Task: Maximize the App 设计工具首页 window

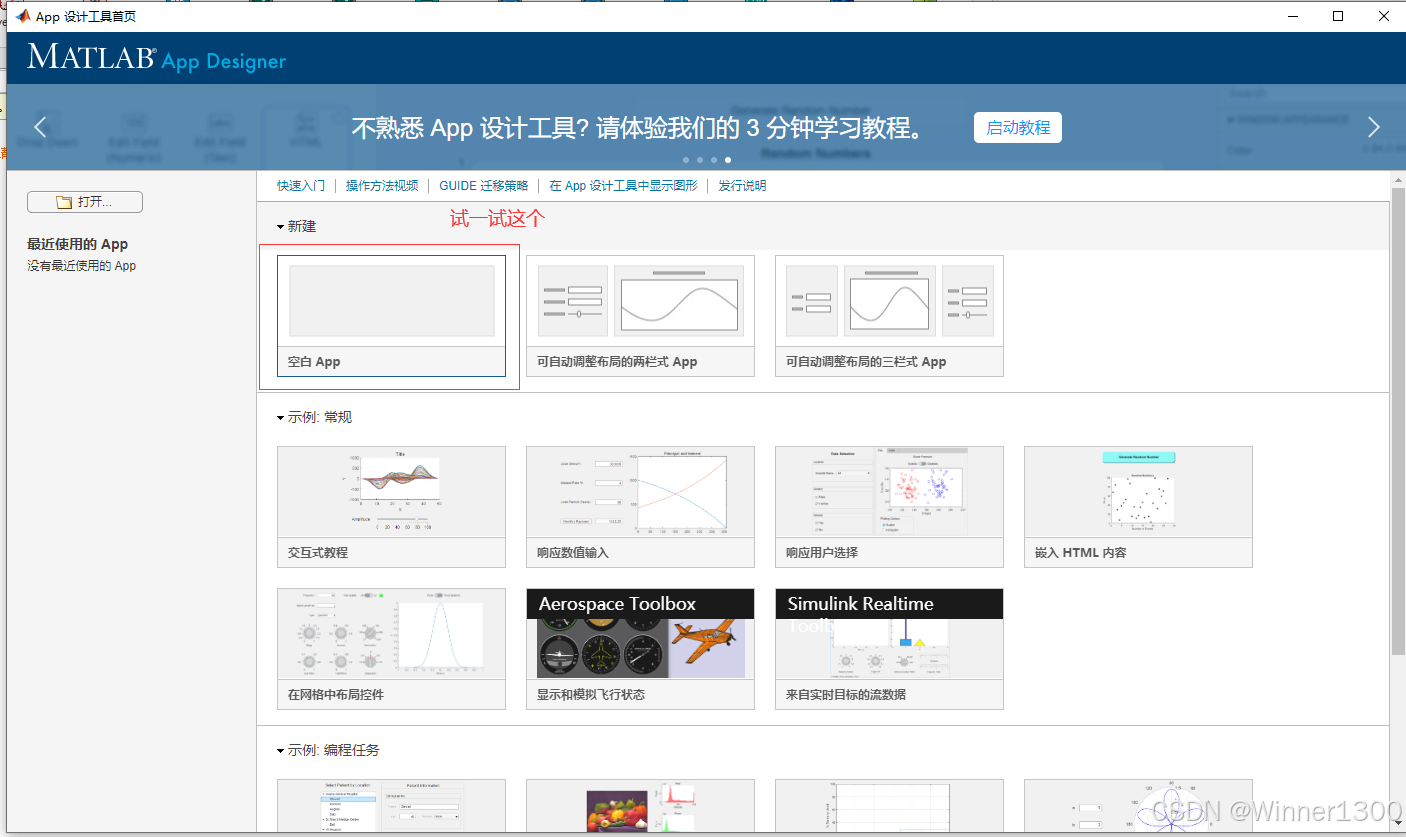Action: [1338, 16]
